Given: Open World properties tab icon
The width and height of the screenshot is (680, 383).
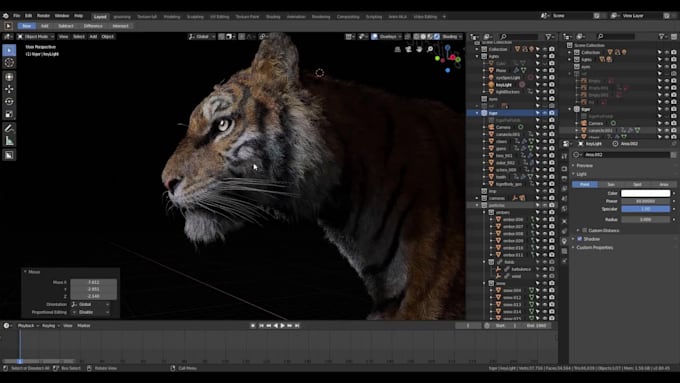Looking at the screenshot, I should click(564, 210).
